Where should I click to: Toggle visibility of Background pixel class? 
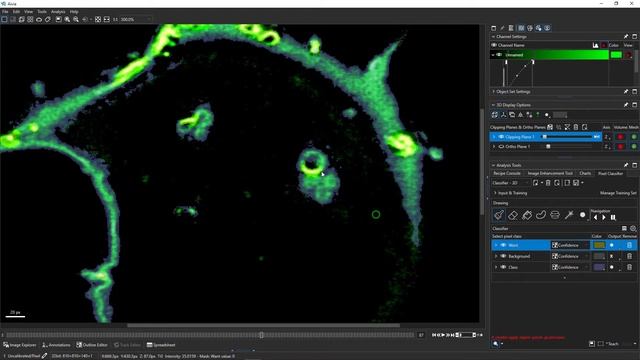[503, 256]
